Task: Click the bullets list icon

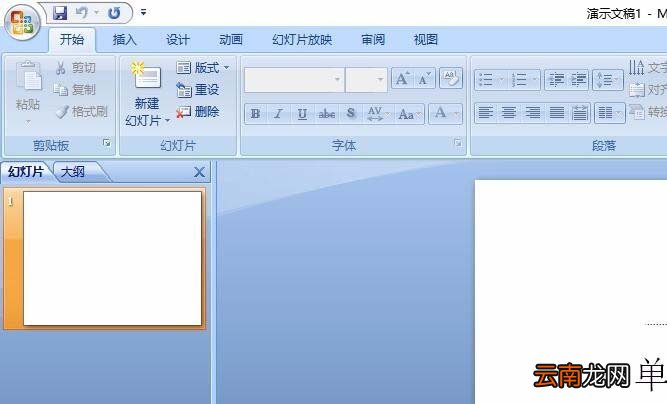Action: [x=486, y=80]
